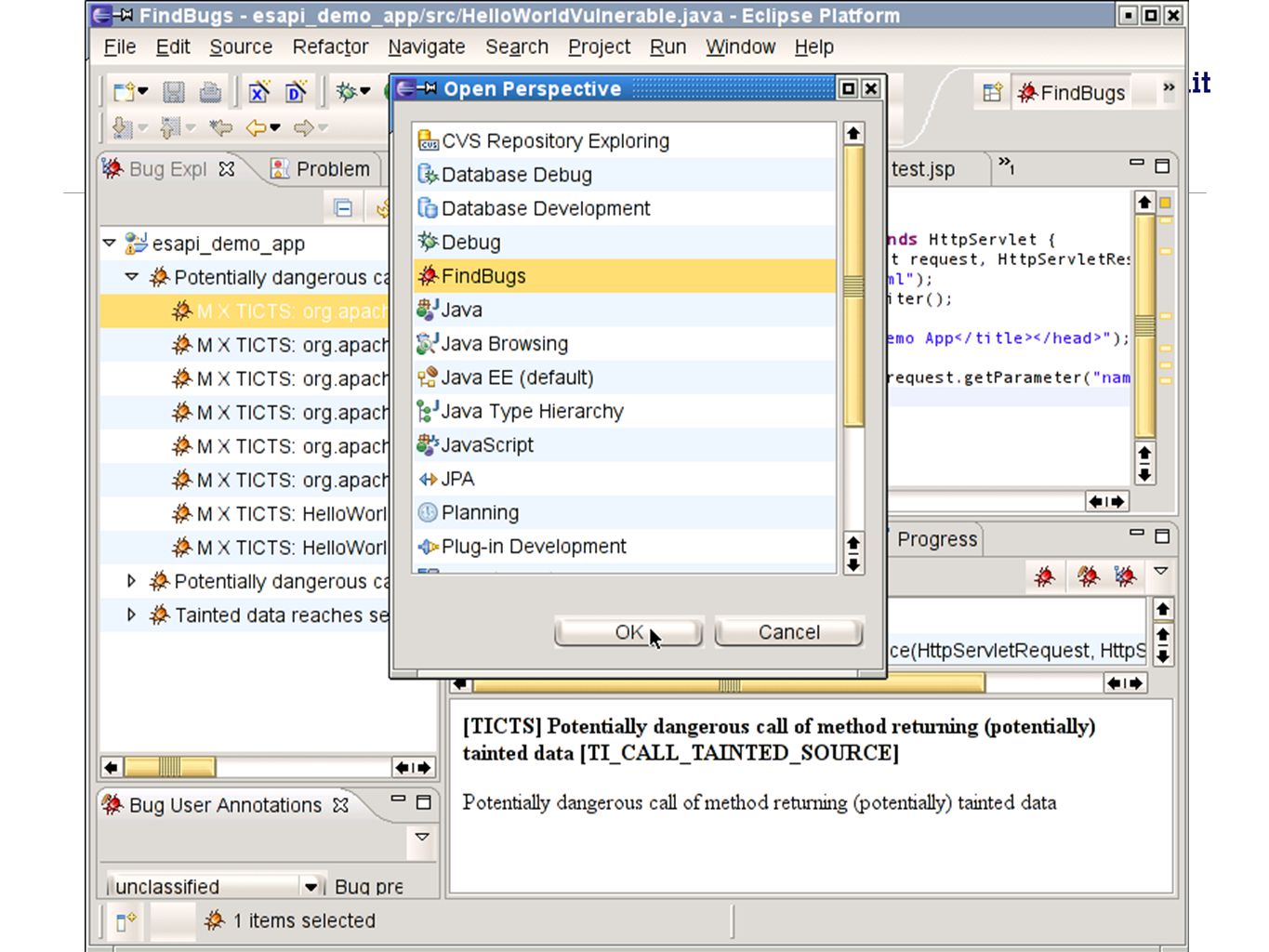Screen dimensions: 1269x952
Task: Close the Bug Explorer view tab
Action: [x=226, y=169]
